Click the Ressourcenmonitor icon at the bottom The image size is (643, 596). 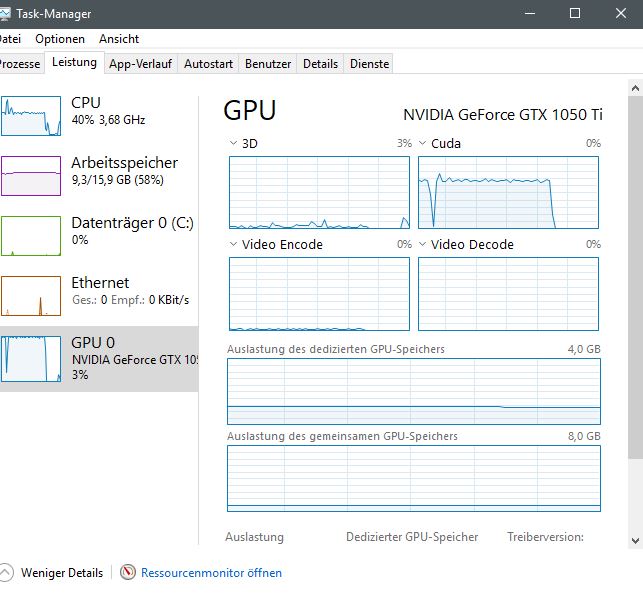point(127,573)
